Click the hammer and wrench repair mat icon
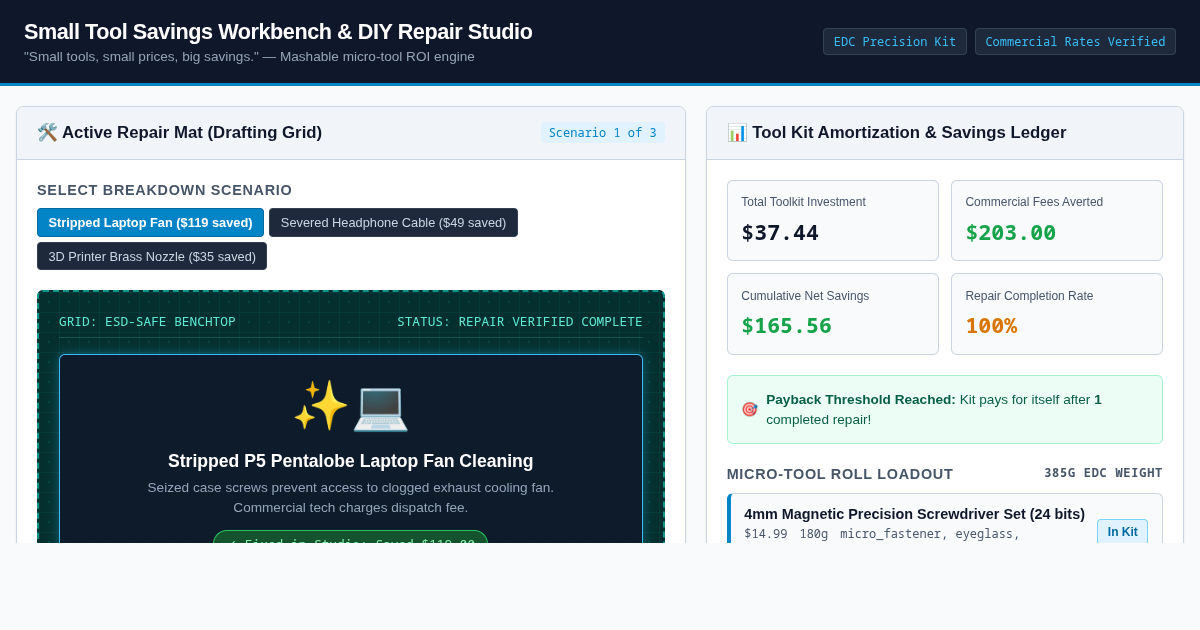 pos(47,133)
